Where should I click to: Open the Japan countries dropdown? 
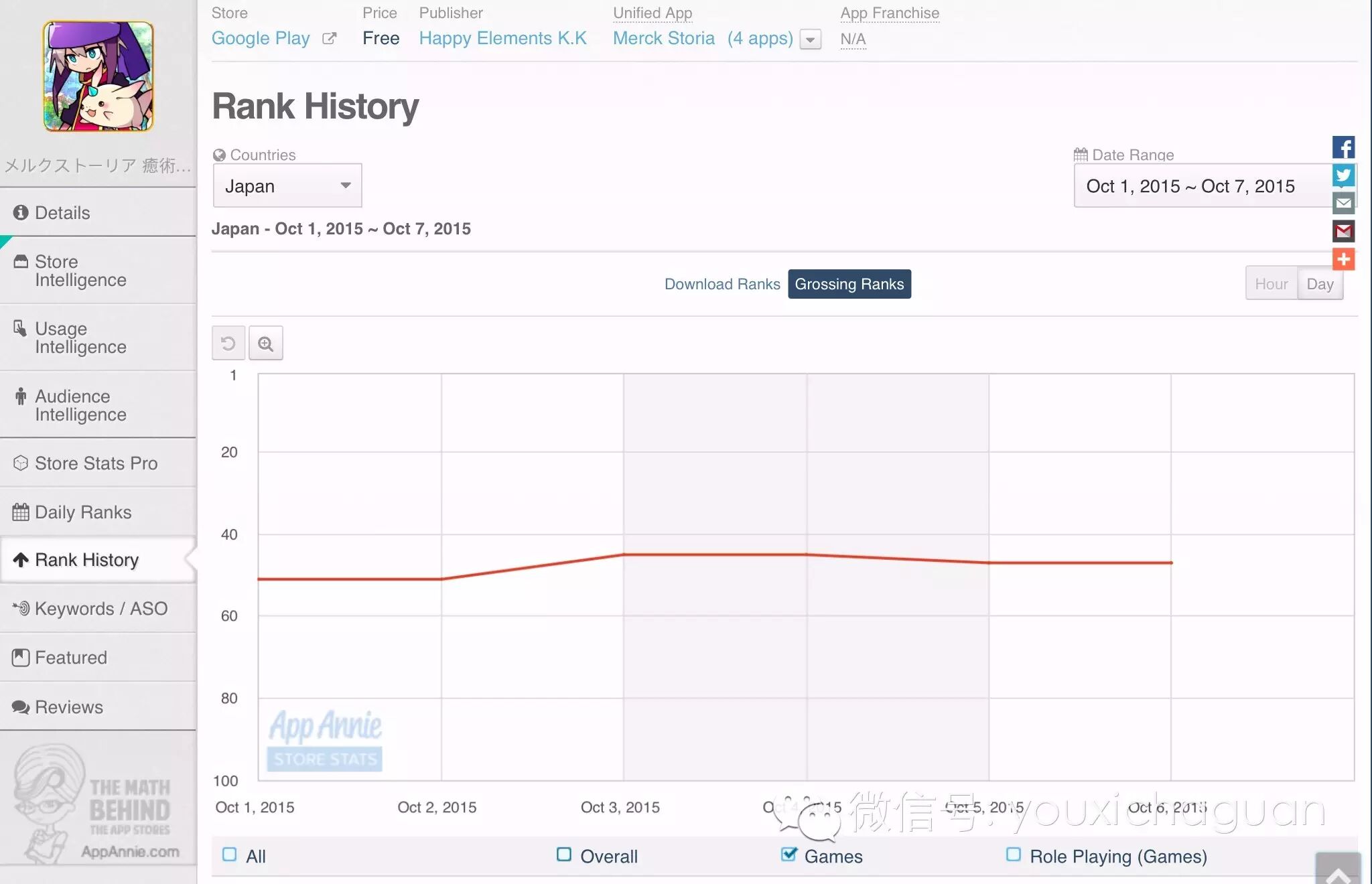287,186
